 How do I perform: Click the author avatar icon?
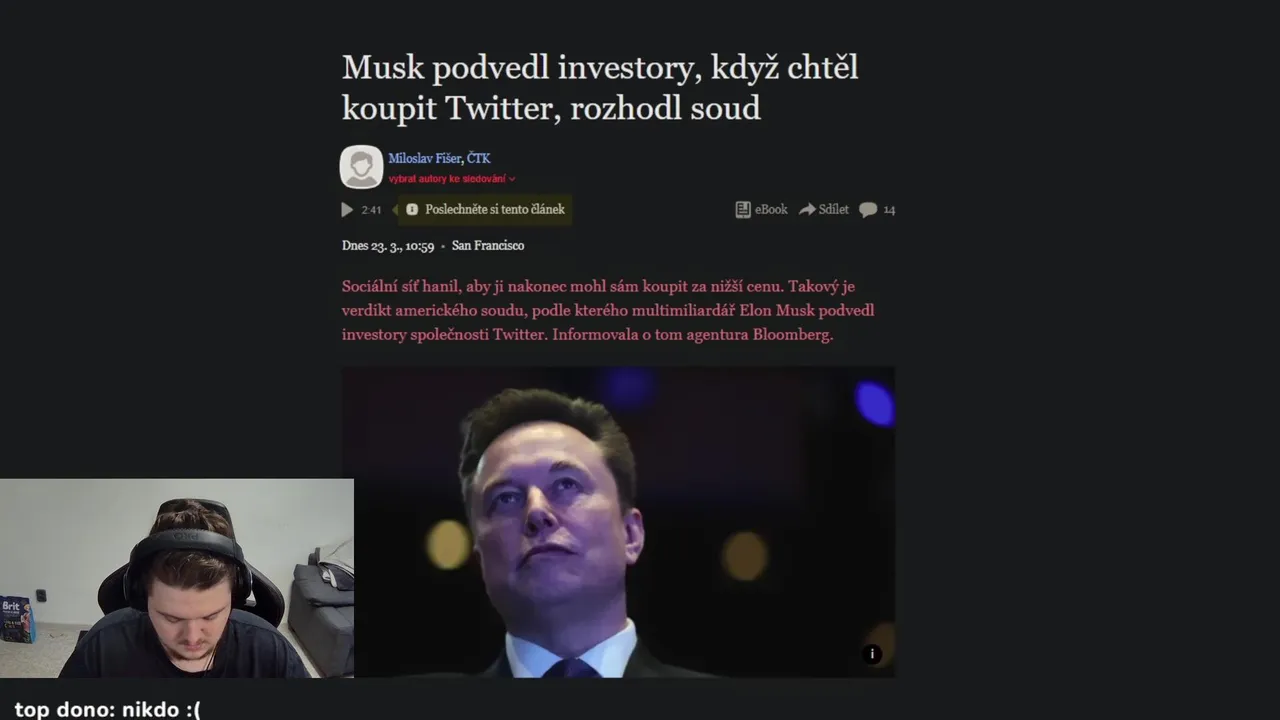[x=361, y=167]
